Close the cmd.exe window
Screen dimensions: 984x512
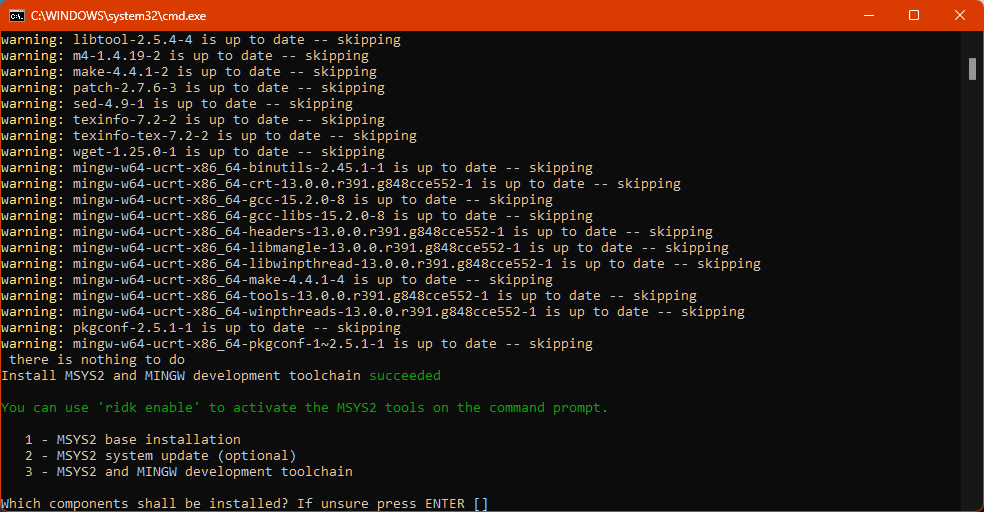coord(959,15)
